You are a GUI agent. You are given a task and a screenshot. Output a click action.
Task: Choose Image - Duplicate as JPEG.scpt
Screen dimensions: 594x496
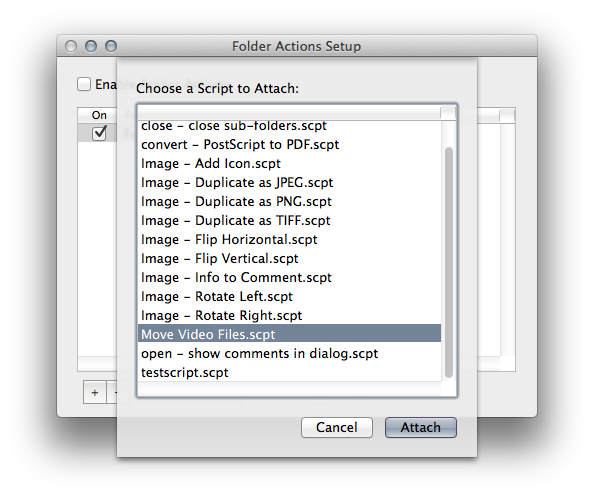289,182
